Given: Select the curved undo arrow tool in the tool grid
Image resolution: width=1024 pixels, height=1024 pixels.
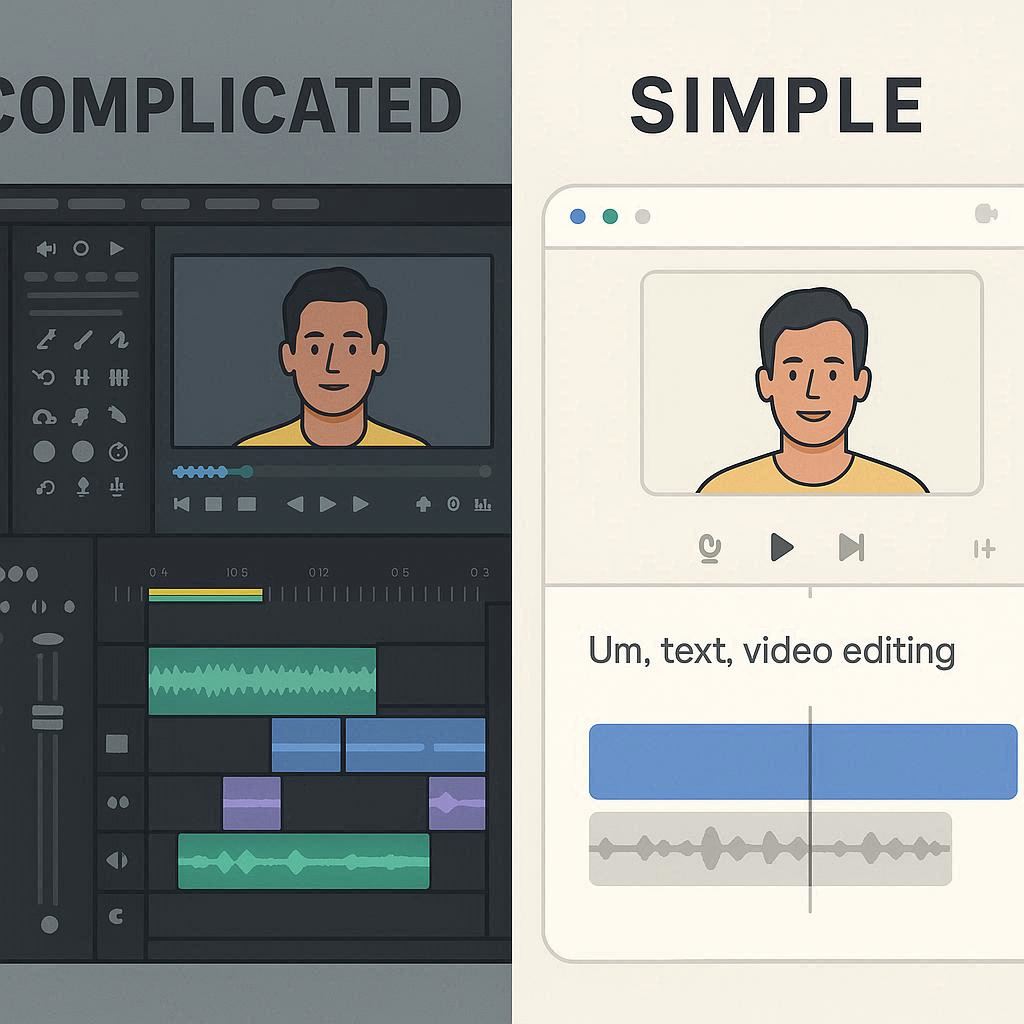Looking at the screenshot, I should 45,378.
